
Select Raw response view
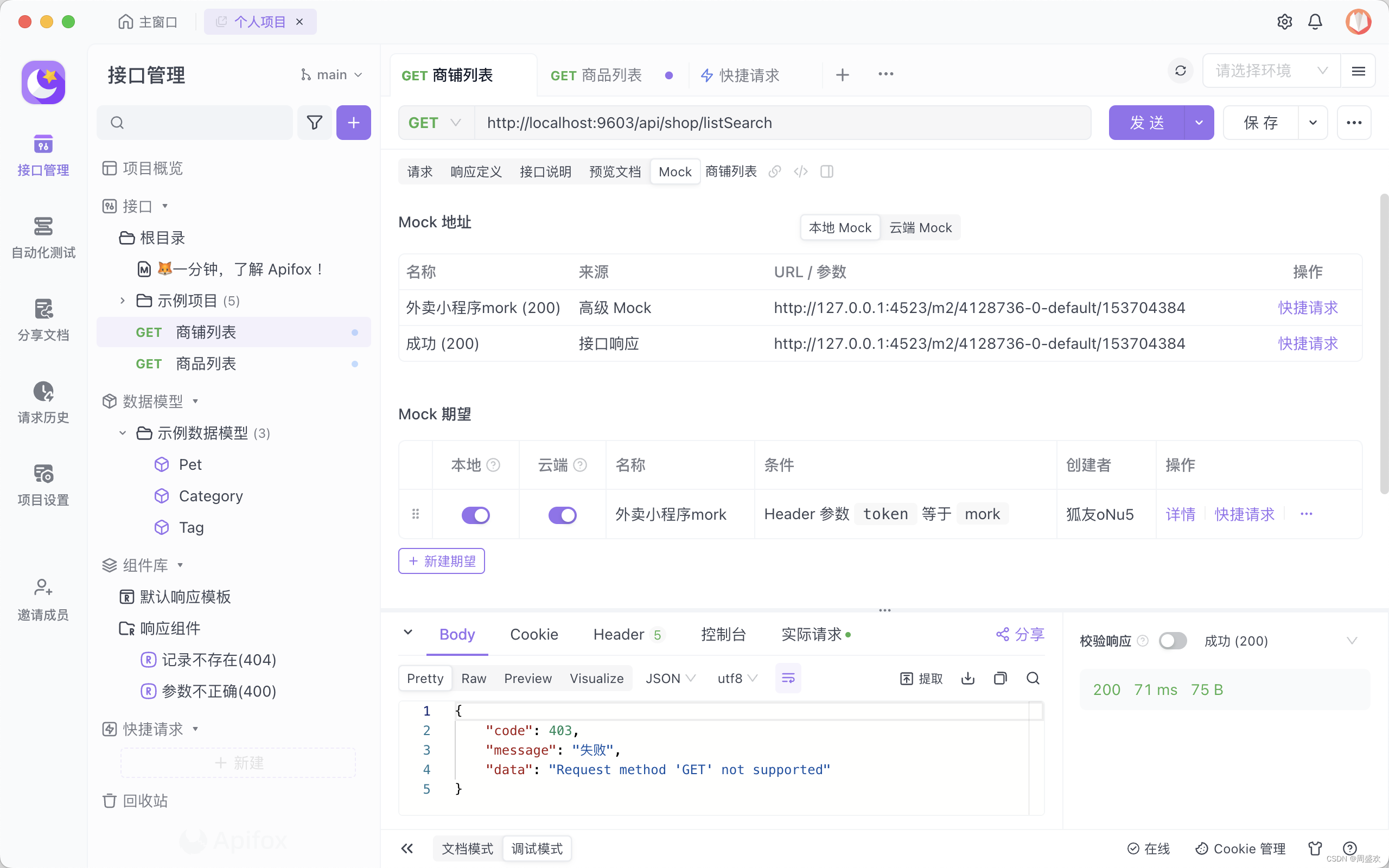click(x=474, y=679)
